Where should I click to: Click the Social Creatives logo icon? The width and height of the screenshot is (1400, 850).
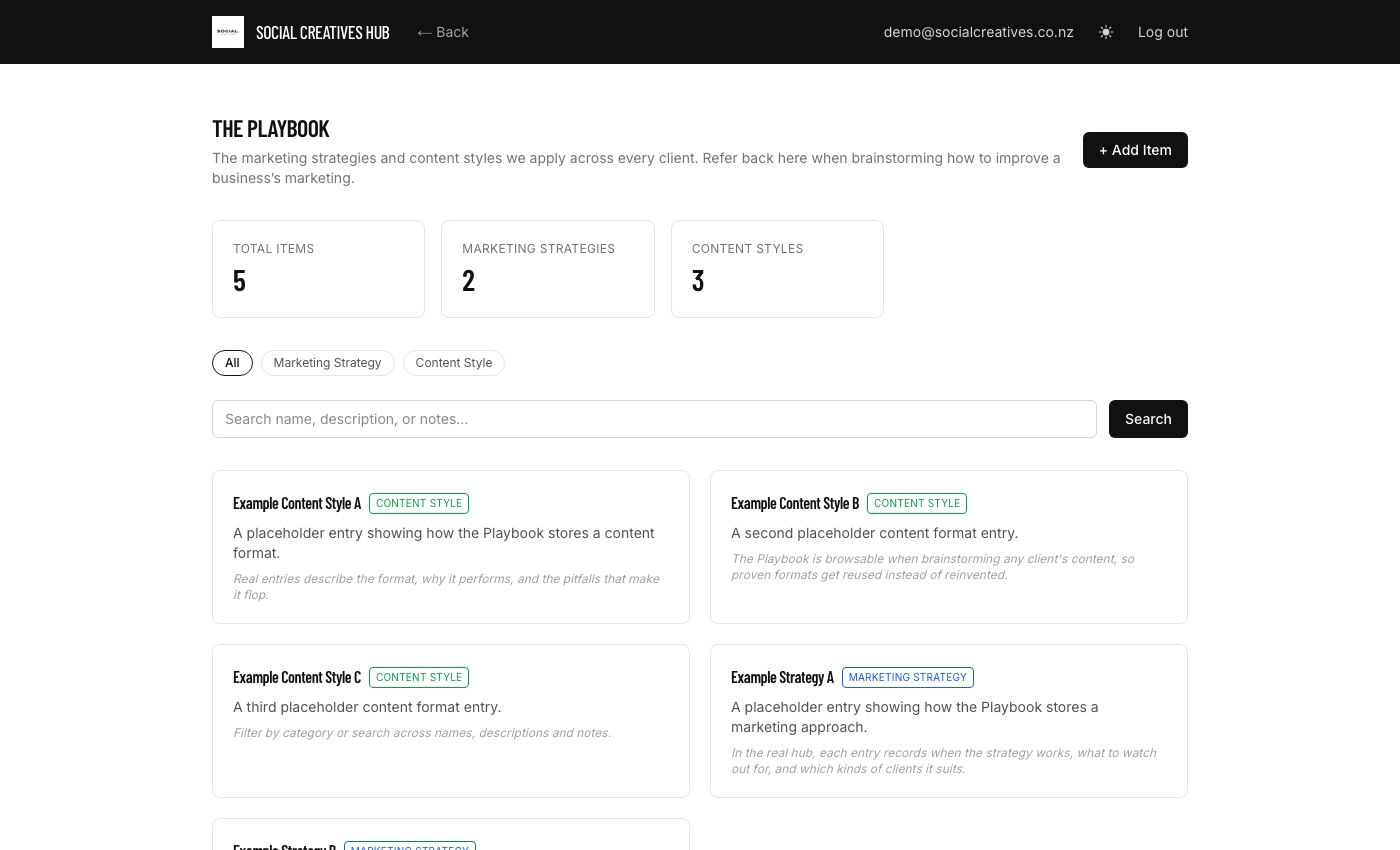tap(228, 32)
